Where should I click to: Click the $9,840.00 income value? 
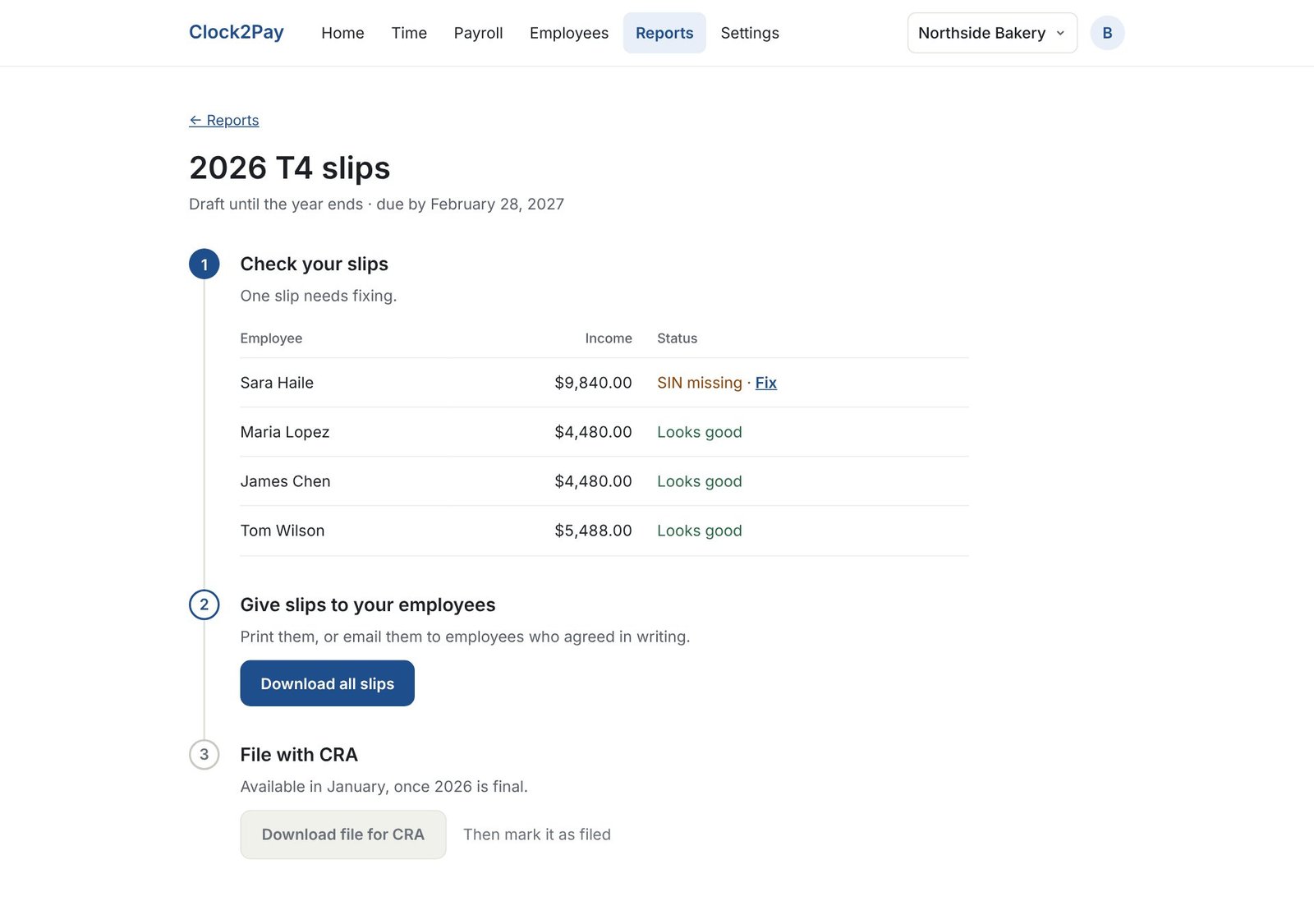593,383
